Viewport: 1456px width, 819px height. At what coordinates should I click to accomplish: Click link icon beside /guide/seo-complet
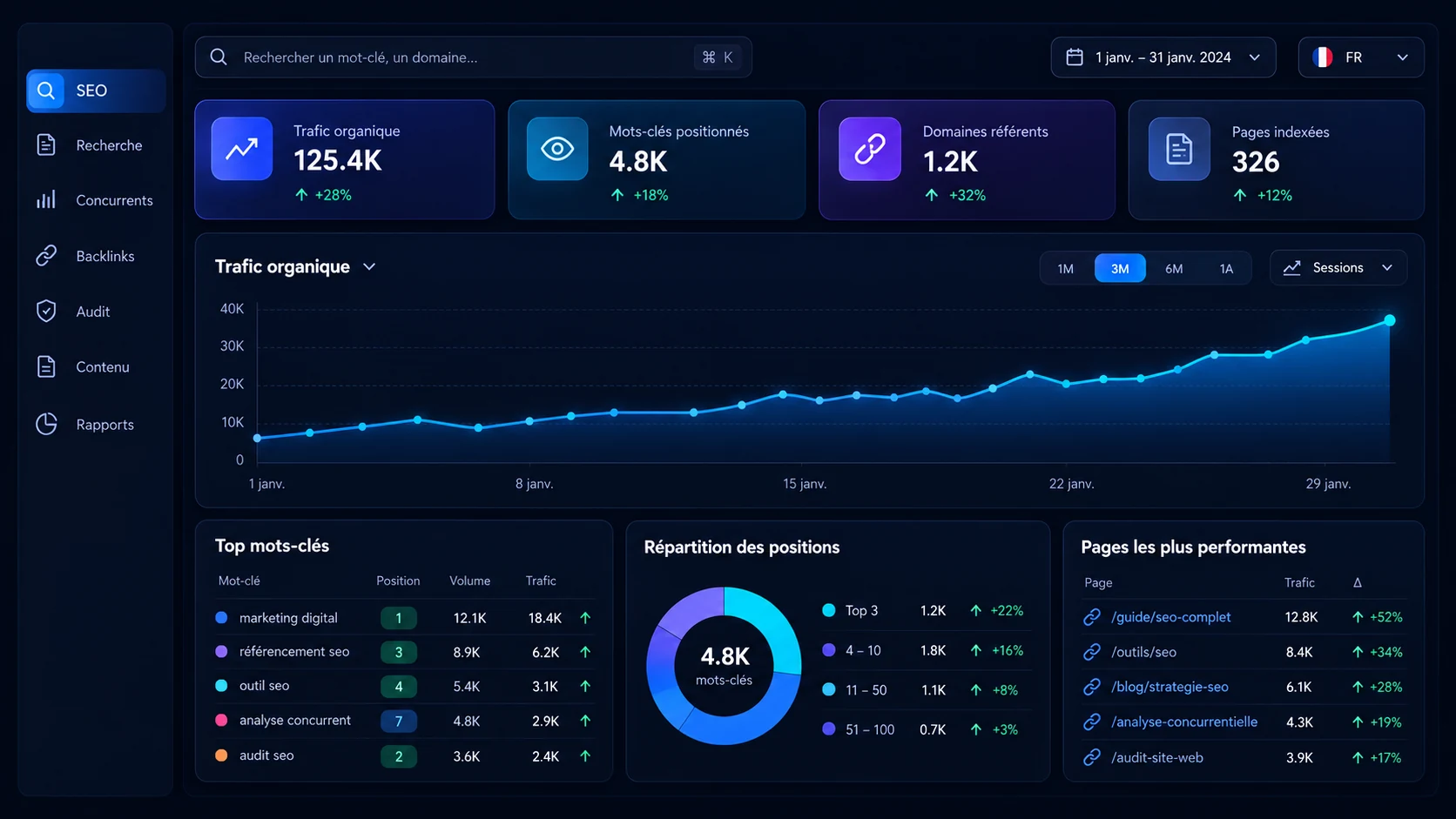(x=1092, y=617)
